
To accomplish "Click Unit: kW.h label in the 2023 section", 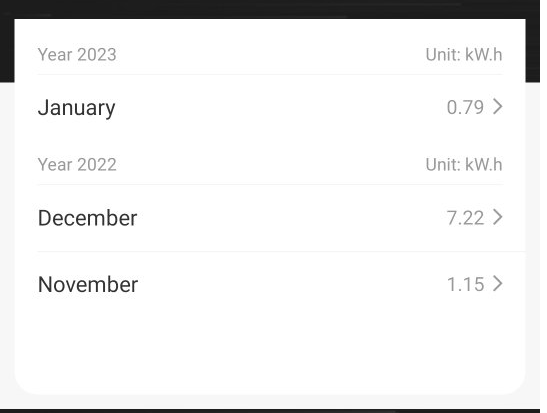I will coord(464,55).
